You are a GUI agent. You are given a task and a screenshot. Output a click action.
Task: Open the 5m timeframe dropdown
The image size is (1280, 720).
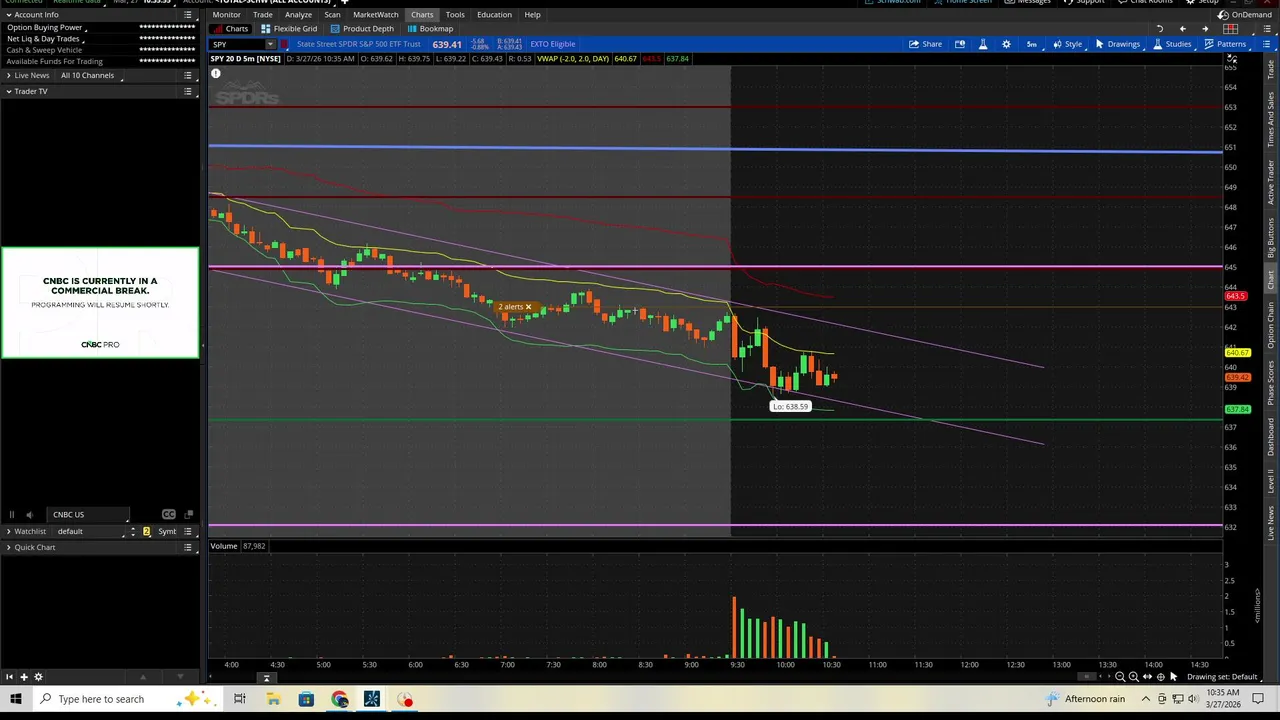coord(1031,44)
